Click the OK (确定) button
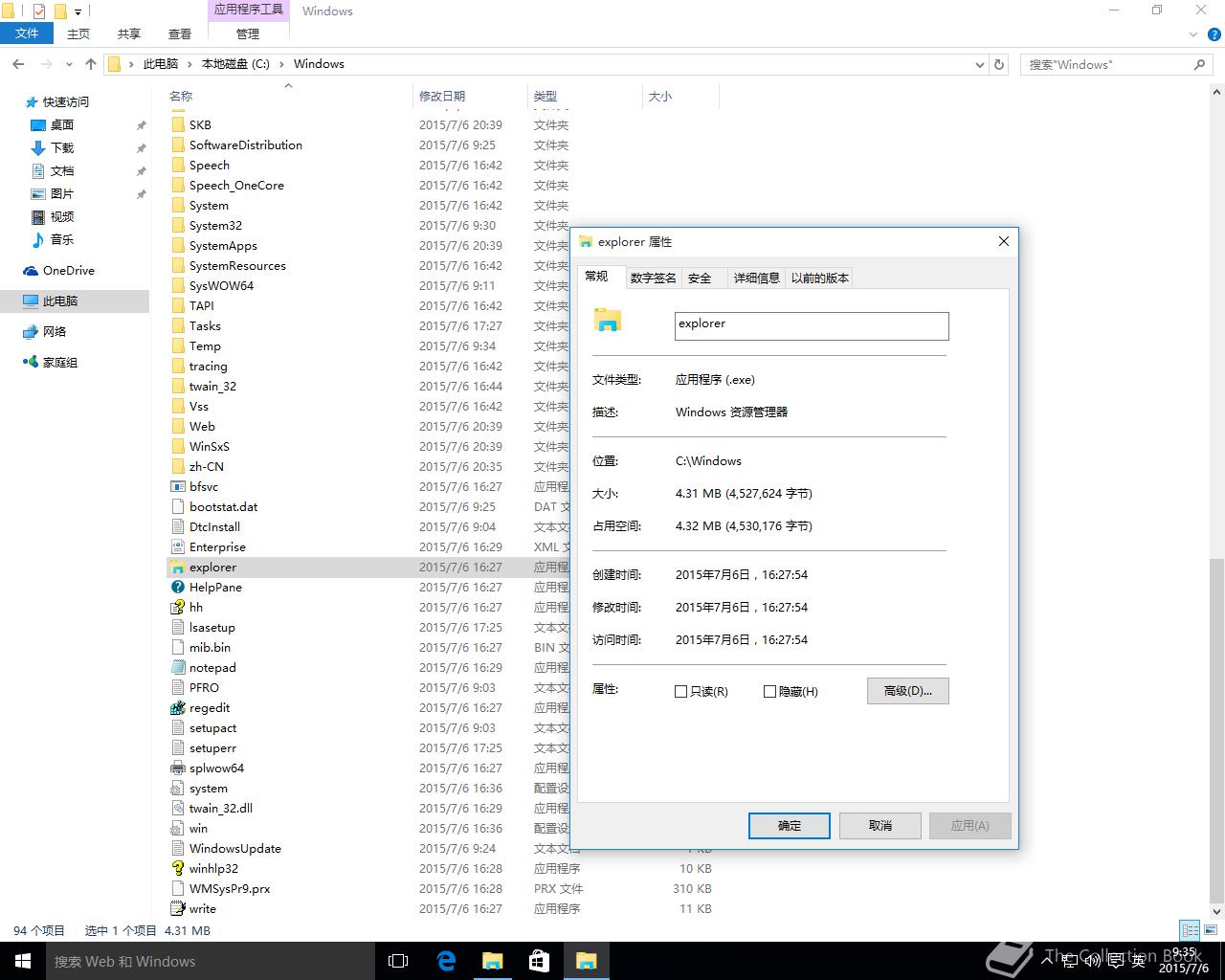The image size is (1225, 980). pyautogui.click(x=790, y=826)
